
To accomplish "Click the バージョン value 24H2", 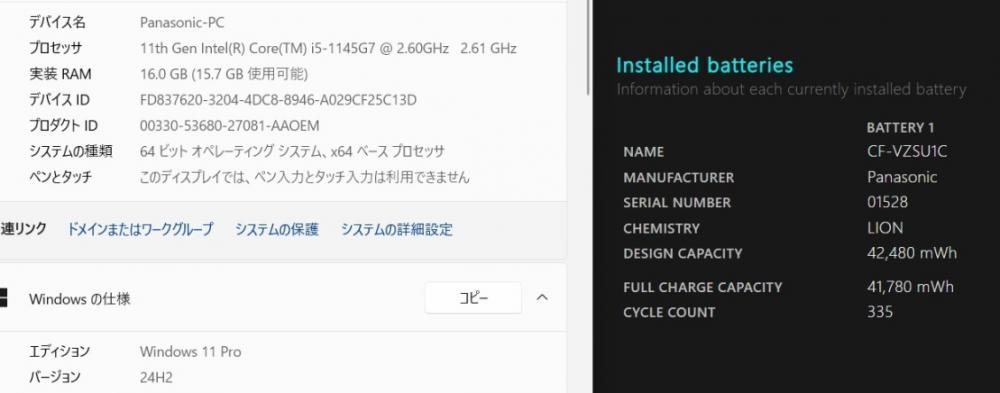I will (x=156, y=378).
